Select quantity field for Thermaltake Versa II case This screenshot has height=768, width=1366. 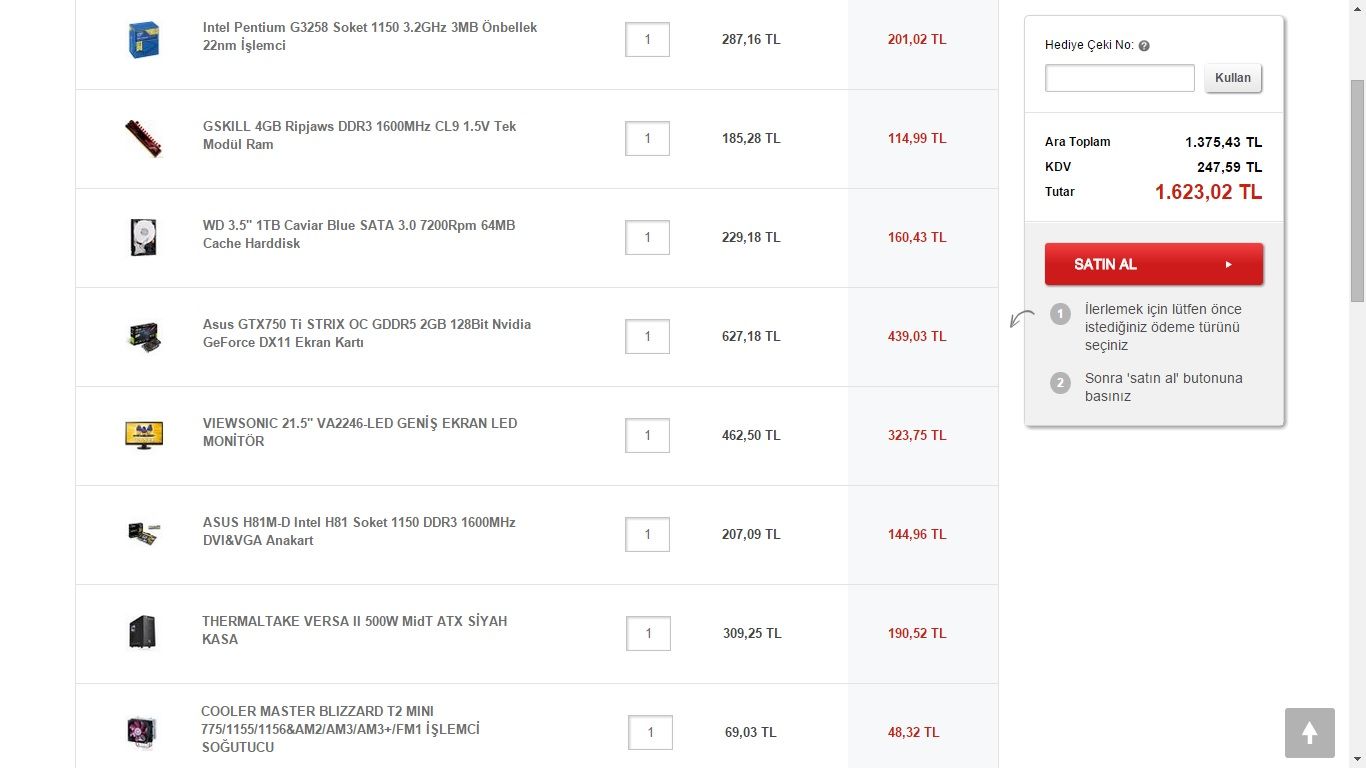[648, 634]
